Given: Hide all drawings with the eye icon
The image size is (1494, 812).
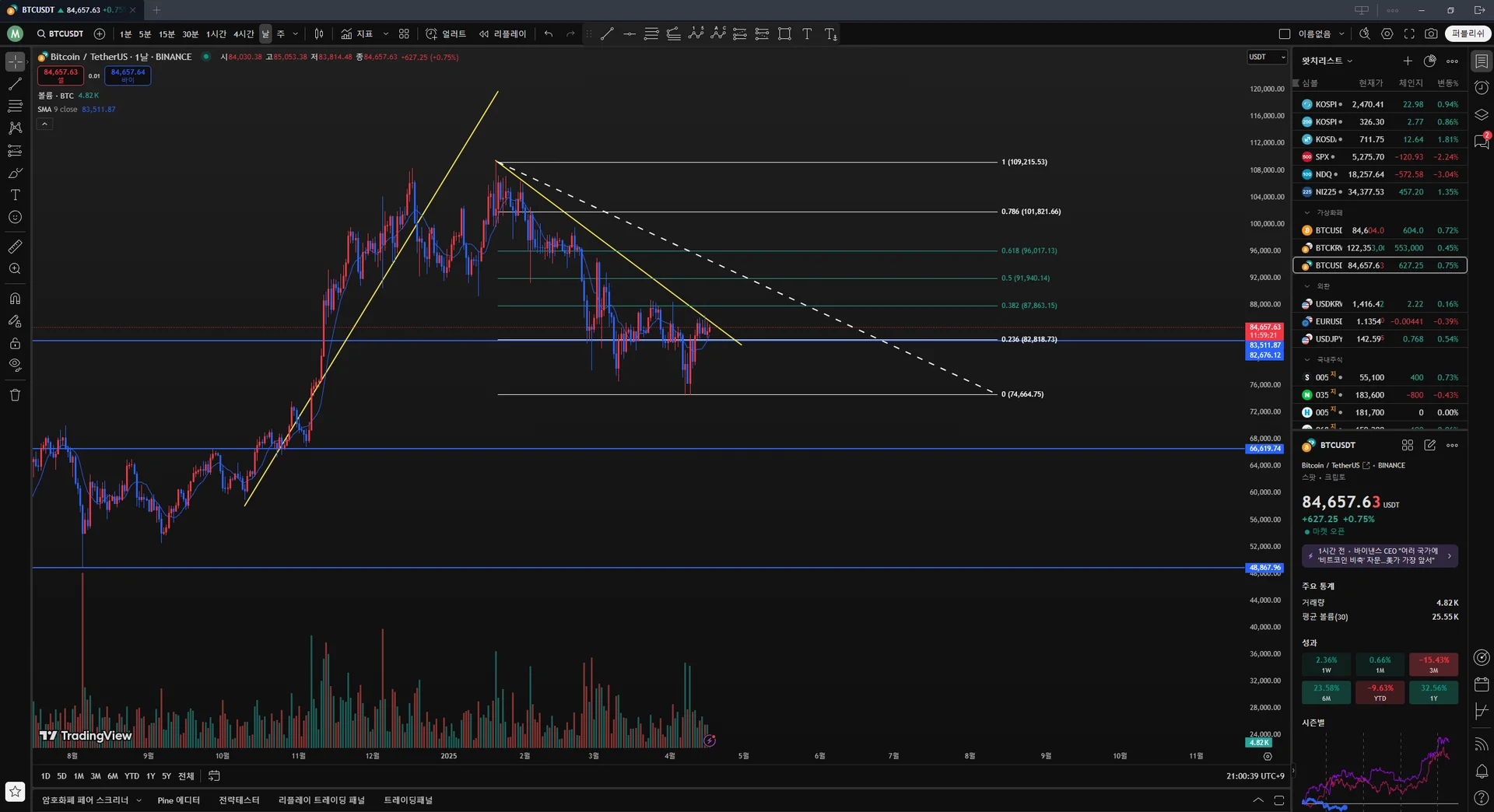Looking at the screenshot, I should (x=15, y=365).
